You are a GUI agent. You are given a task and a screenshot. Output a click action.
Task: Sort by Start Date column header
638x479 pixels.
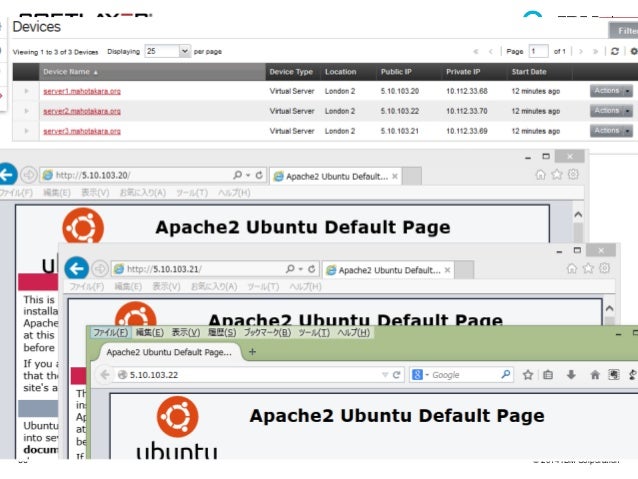(529, 72)
